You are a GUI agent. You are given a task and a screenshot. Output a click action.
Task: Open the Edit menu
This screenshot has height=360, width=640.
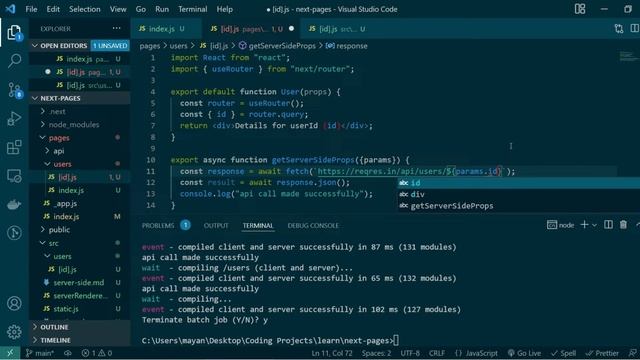pos(53,9)
